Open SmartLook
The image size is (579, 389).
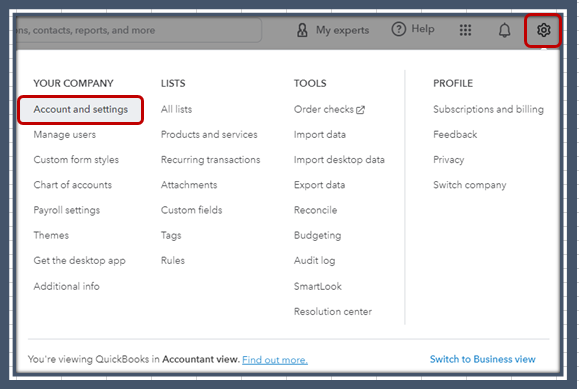(x=318, y=286)
